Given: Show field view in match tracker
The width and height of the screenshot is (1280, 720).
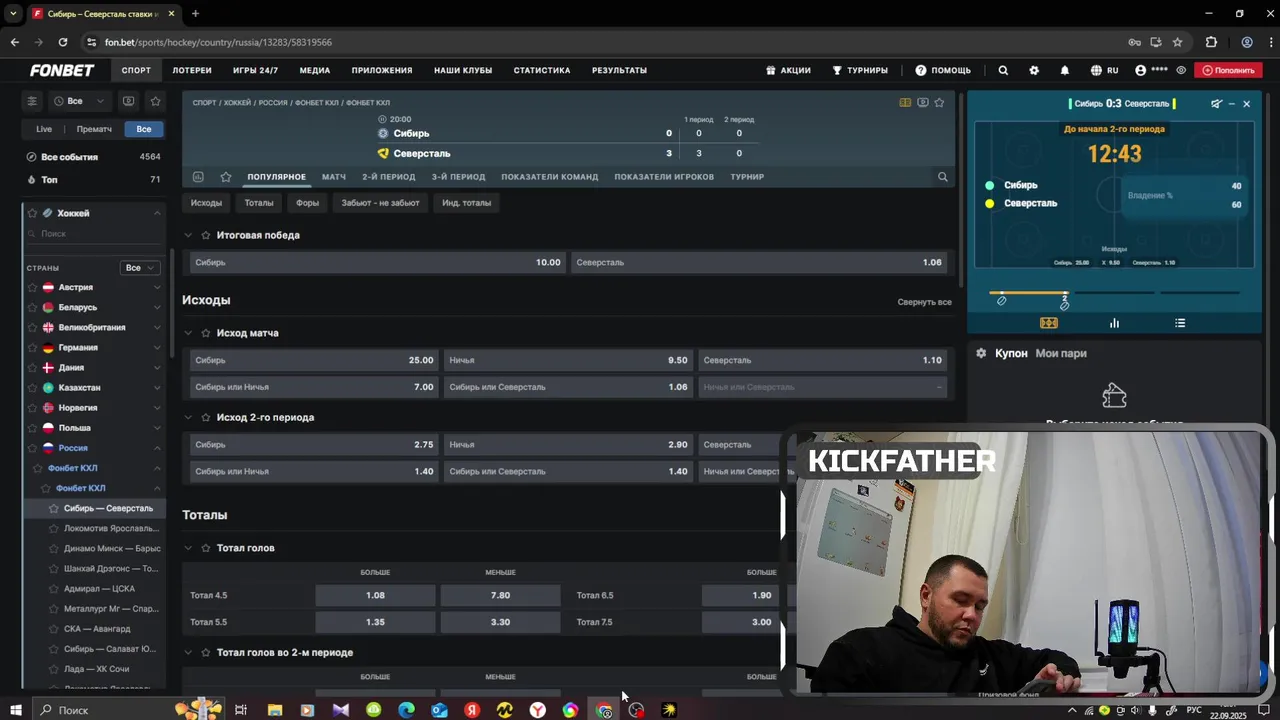Looking at the screenshot, I should [x=1048, y=323].
